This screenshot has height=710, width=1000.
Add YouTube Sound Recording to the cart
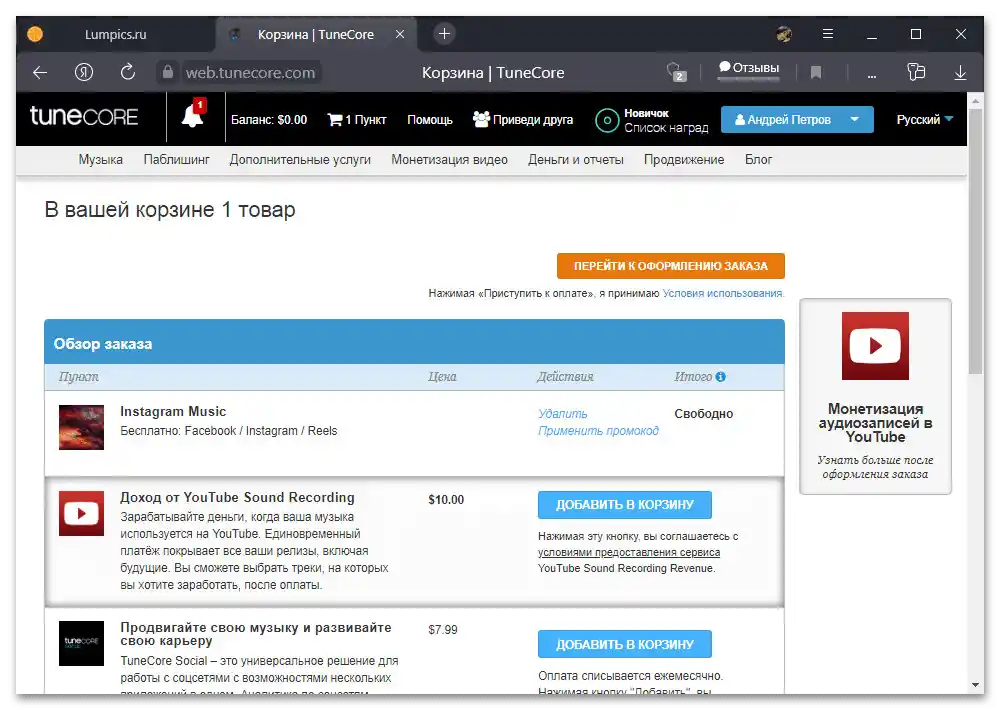[x=625, y=505]
